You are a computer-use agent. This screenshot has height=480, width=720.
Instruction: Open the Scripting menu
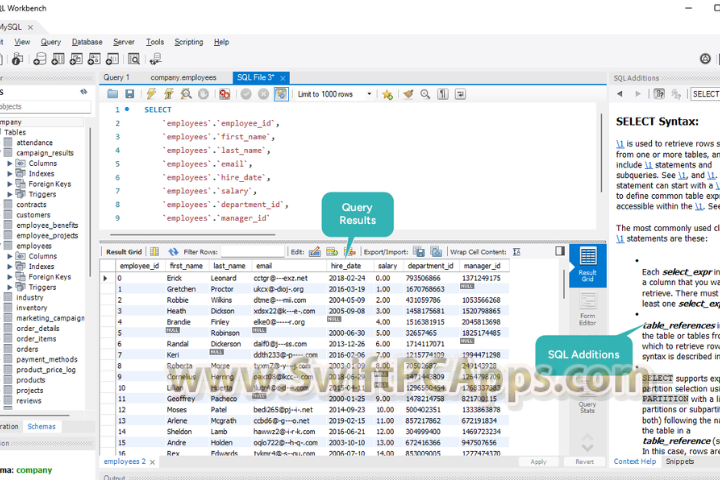click(x=189, y=42)
